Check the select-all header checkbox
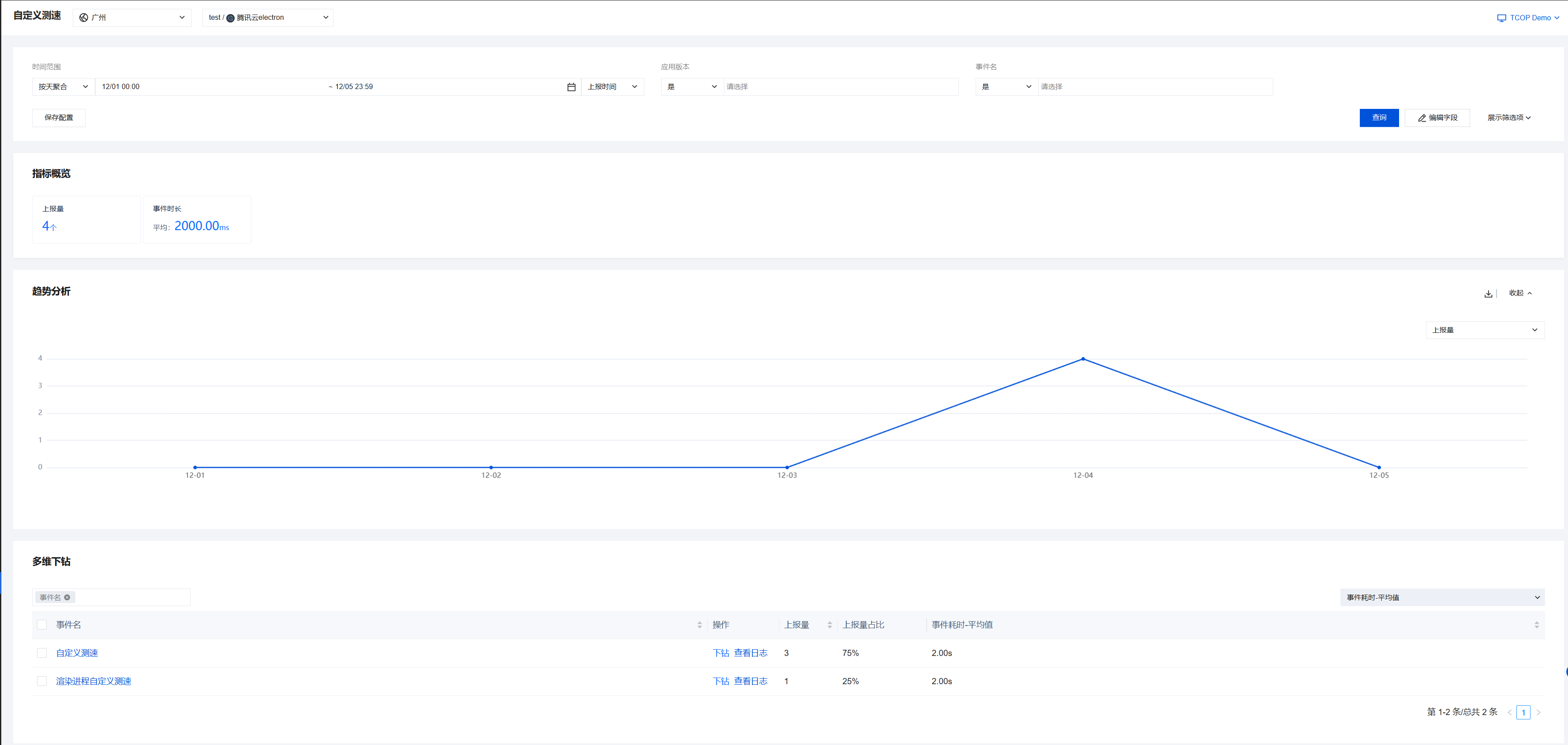The height and width of the screenshot is (745, 1568). [x=42, y=625]
